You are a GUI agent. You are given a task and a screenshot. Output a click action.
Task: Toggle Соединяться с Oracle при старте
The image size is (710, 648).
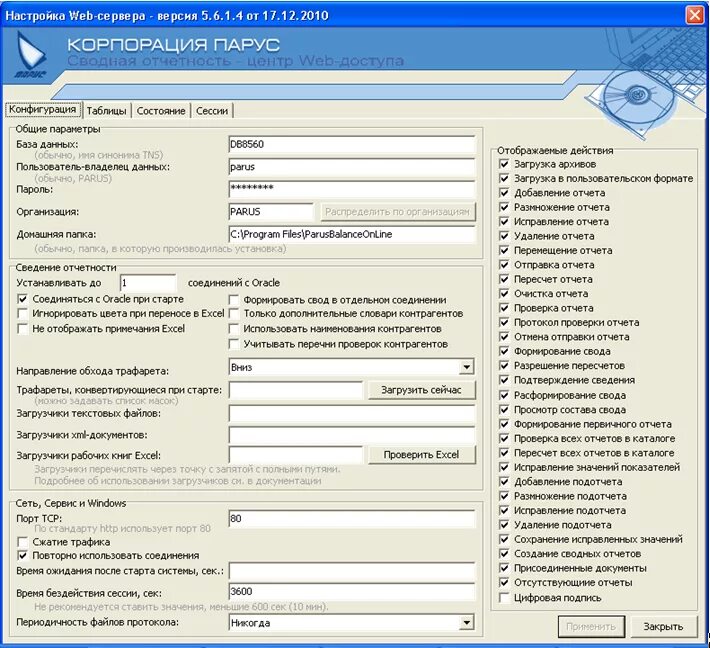22,299
